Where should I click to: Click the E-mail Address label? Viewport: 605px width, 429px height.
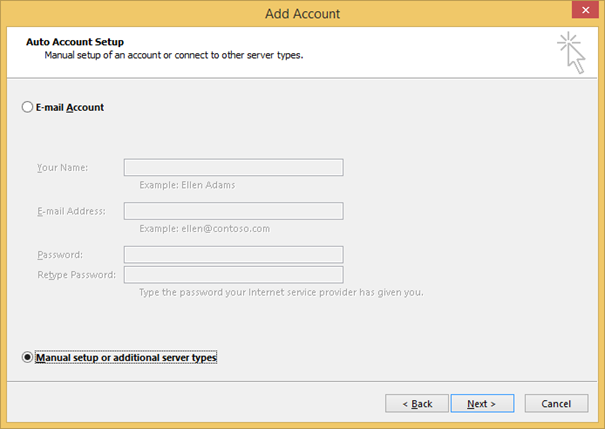(72, 211)
